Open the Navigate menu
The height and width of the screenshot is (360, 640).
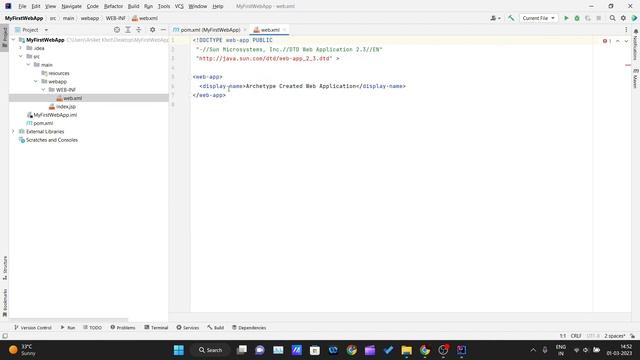71,6
